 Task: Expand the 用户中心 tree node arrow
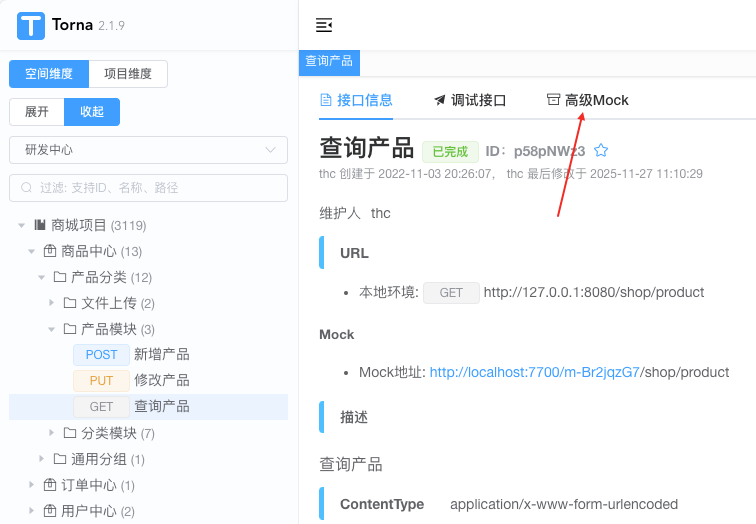coord(31,511)
